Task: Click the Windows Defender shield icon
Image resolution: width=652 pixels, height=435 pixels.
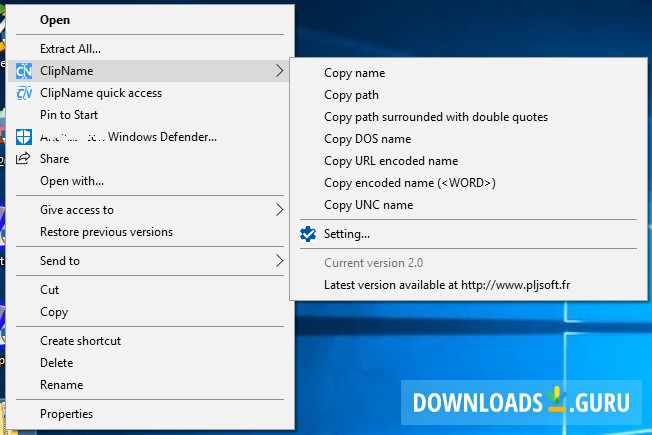Action: tap(24, 137)
